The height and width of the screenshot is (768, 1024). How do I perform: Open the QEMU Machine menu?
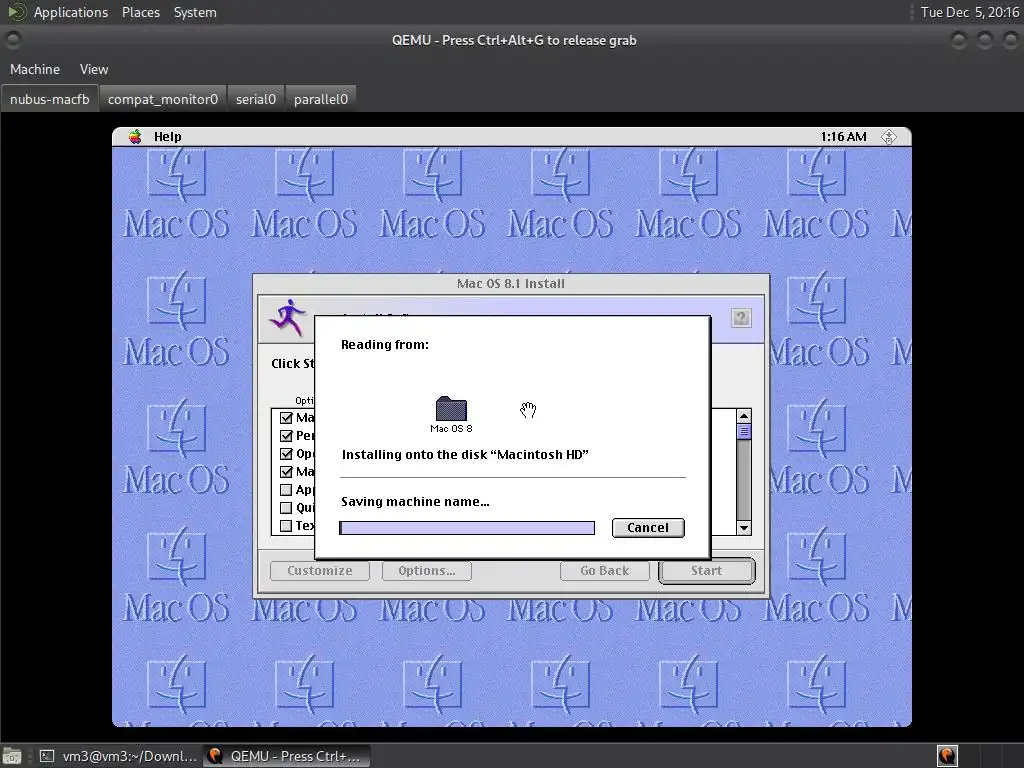pos(35,69)
